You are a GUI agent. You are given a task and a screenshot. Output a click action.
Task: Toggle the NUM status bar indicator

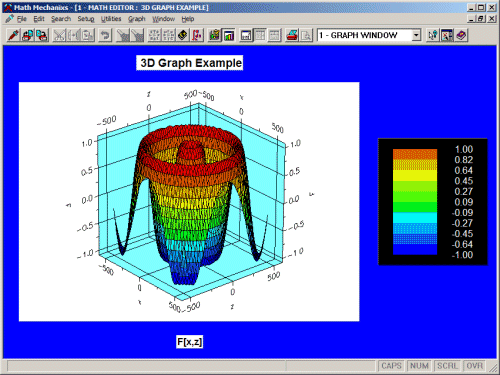pos(419,366)
